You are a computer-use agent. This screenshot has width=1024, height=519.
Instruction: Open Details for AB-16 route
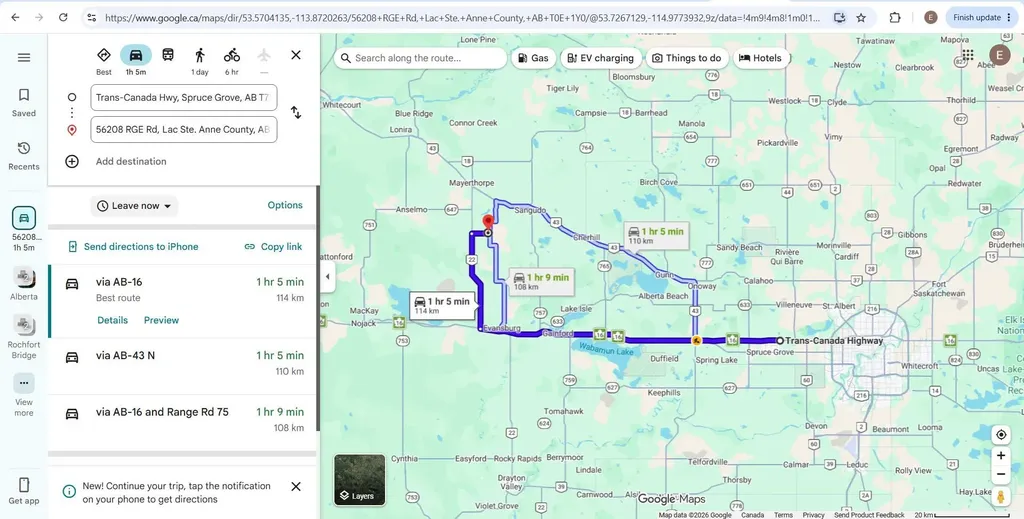pyautogui.click(x=112, y=320)
